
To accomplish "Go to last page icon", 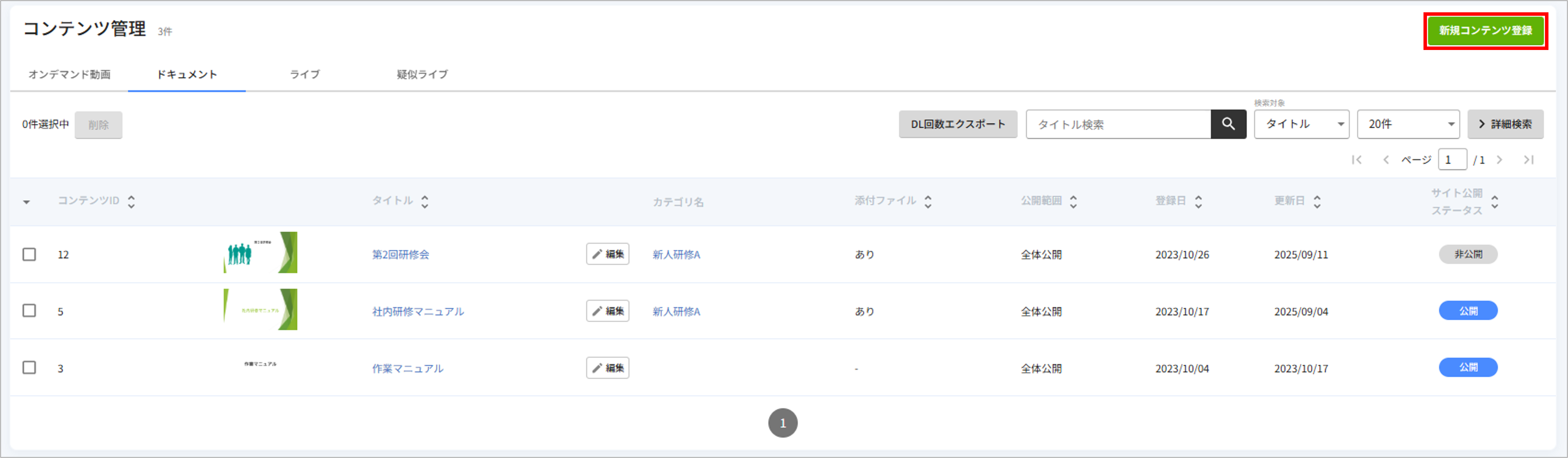I will click(1528, 160).
